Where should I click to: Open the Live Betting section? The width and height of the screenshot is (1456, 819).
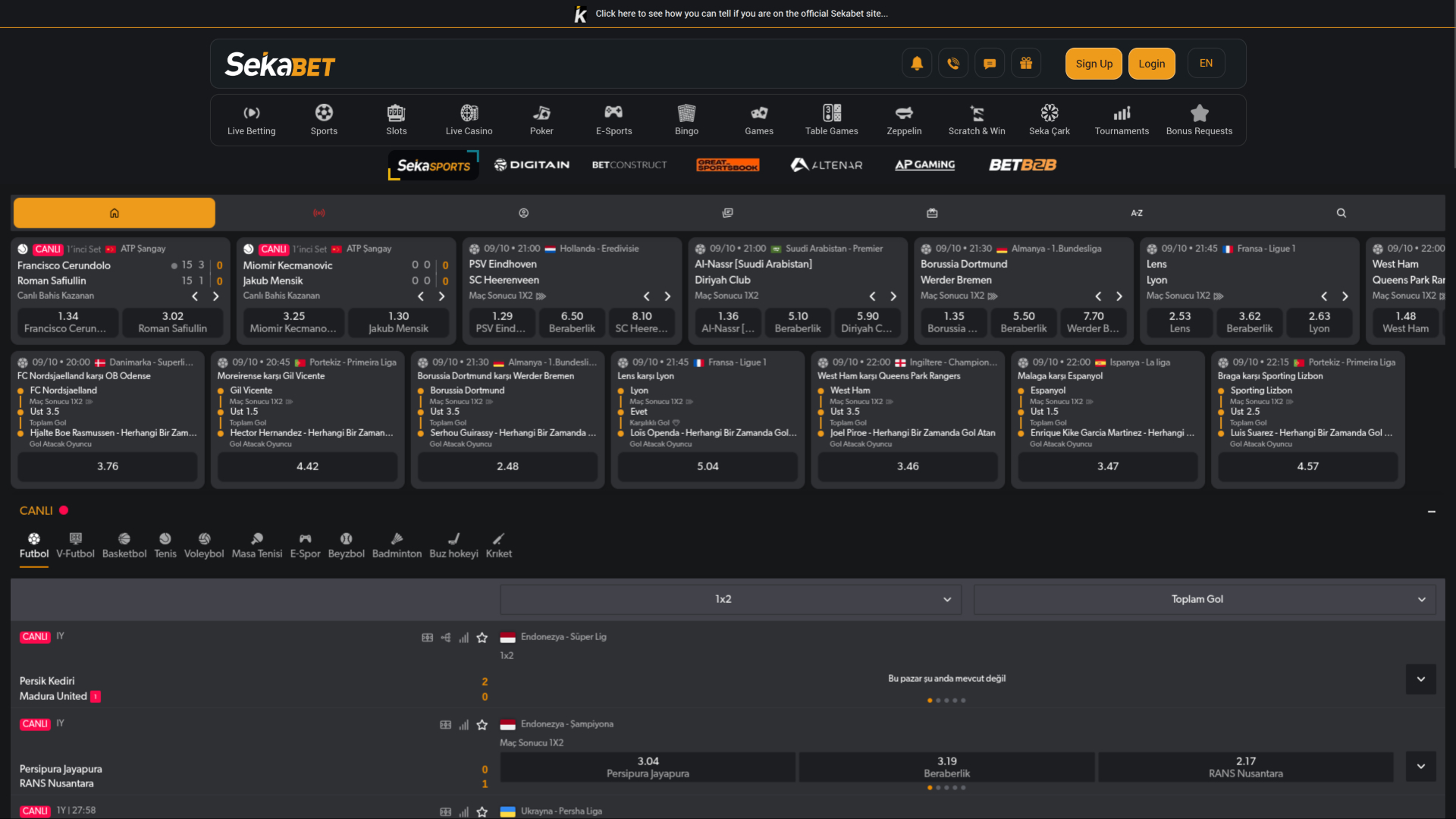coord(252,121)
